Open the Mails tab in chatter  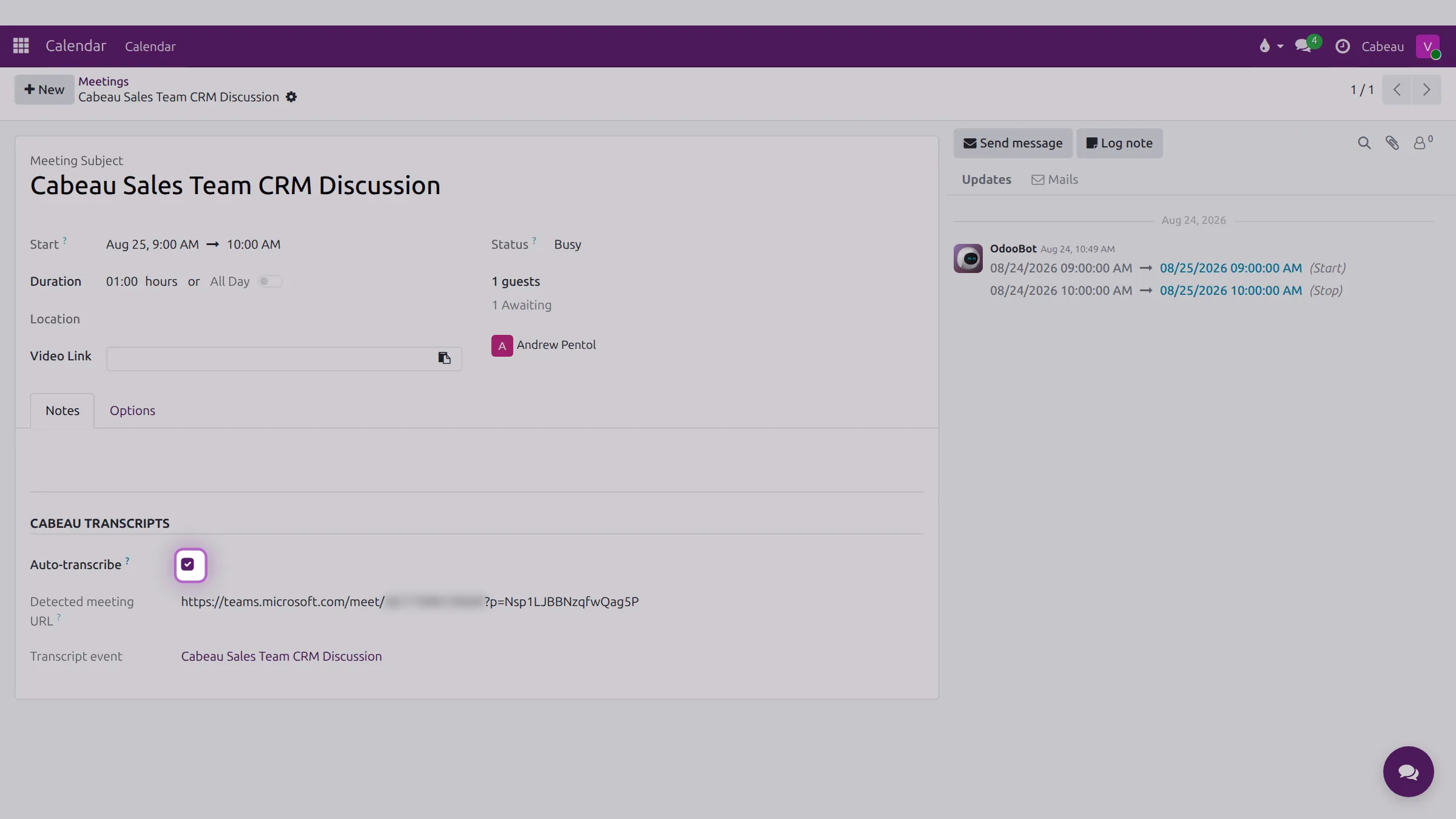[x=1055, y=180]
